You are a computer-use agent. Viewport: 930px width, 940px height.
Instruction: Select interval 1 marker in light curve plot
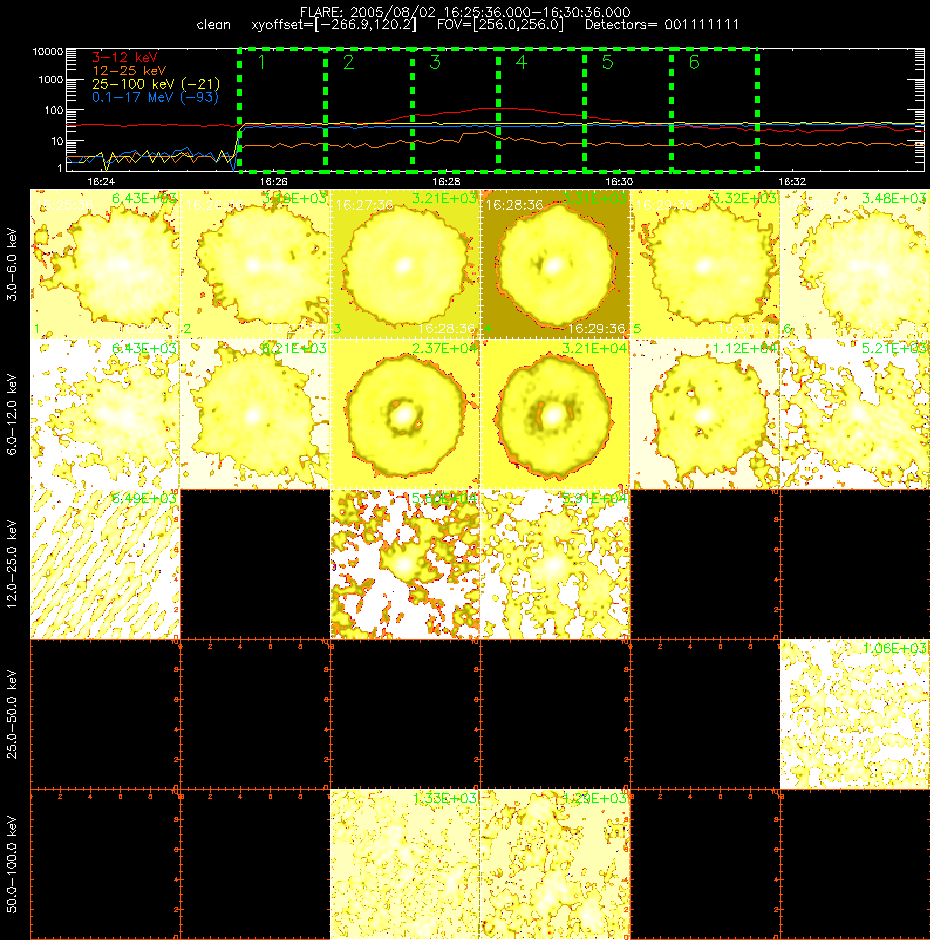click(261, 62)
